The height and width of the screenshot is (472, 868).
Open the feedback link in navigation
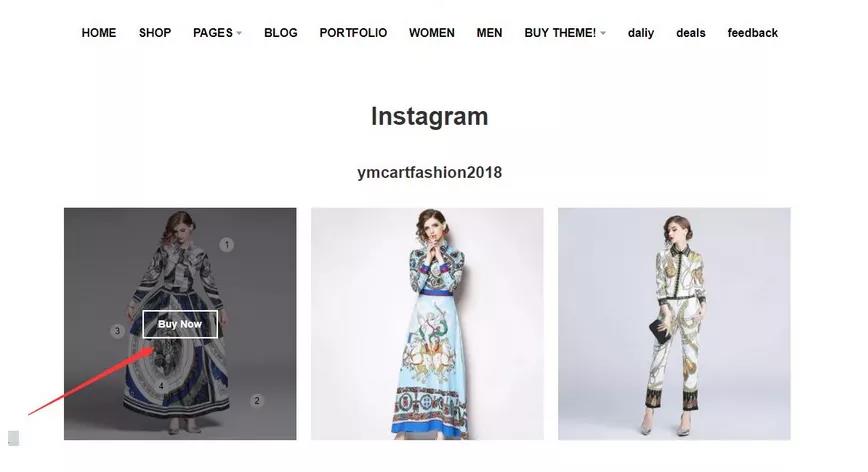pos(753,33)
